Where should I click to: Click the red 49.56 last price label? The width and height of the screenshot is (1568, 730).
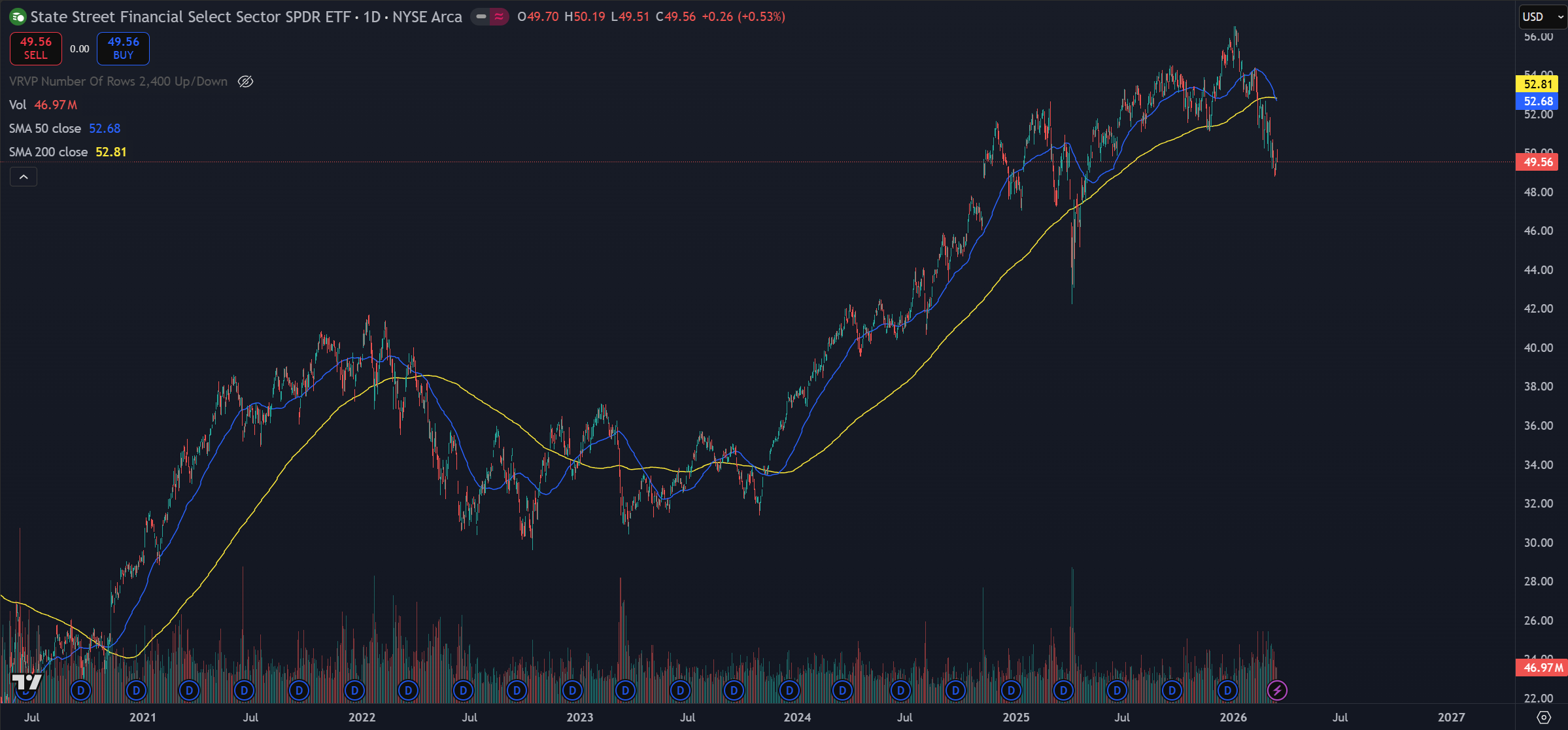pyautogui.click(x=1537, y=162)
